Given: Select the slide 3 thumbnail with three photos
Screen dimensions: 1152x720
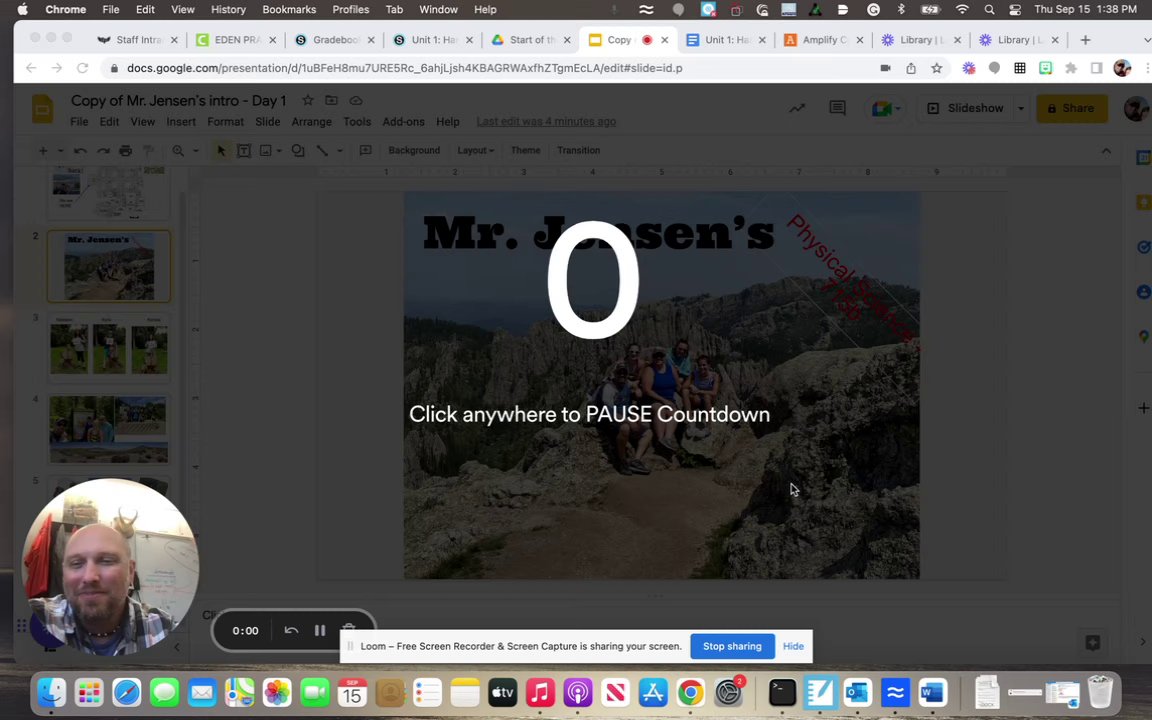Looking at the screenshot, I should pos(109,348).
